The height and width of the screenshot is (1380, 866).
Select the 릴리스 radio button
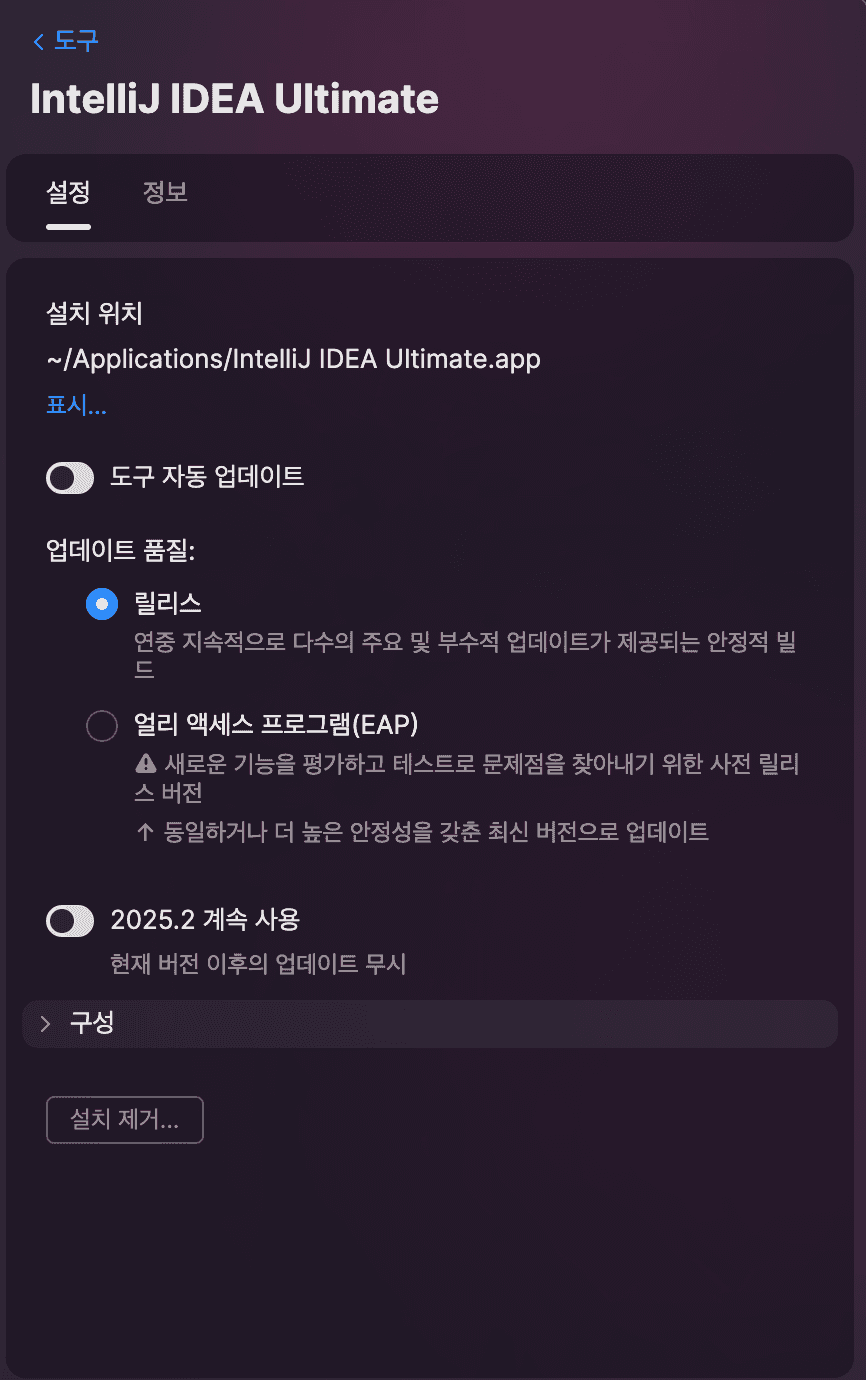(x=102, y=604)
